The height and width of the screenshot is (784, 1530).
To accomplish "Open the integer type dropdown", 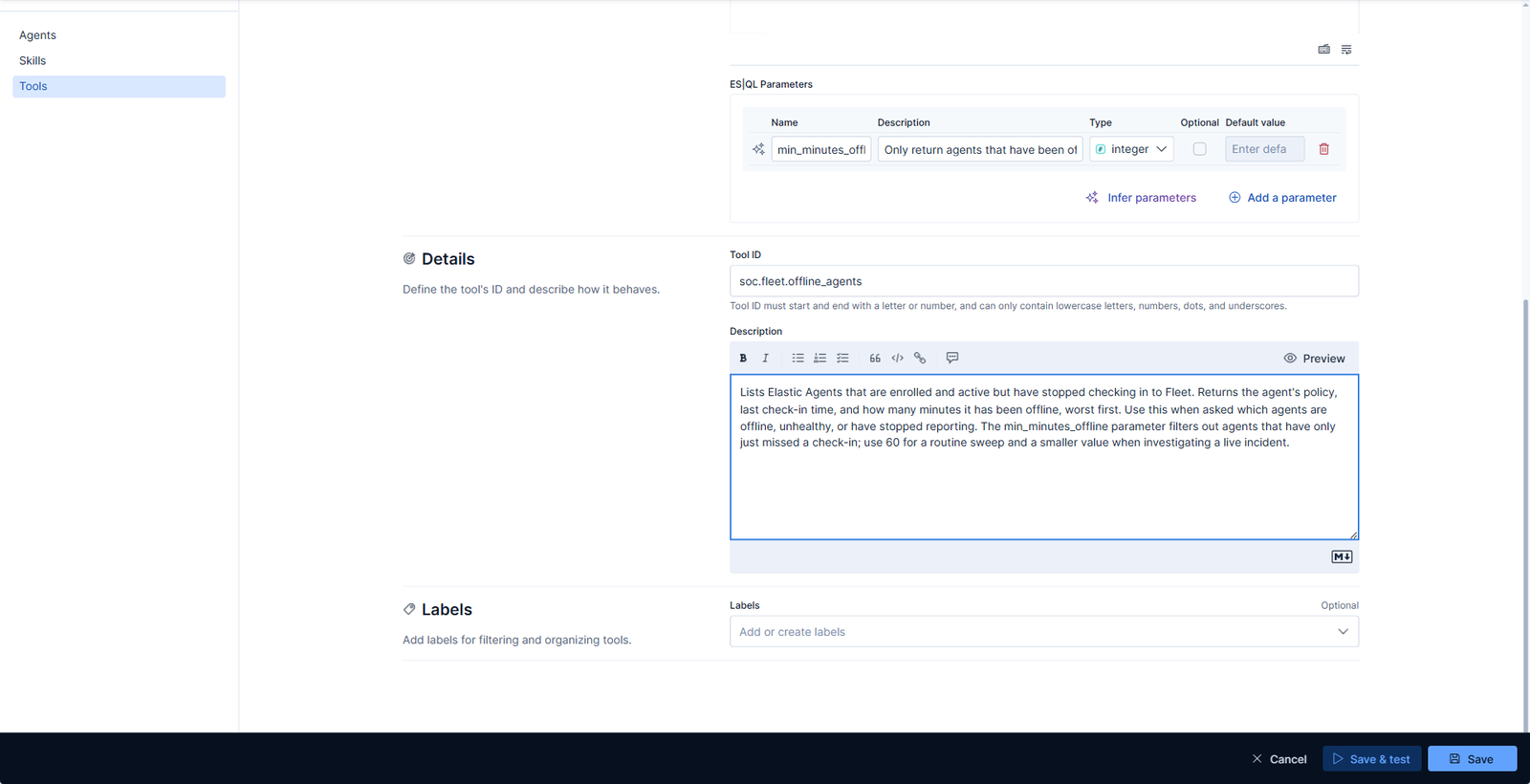I will 1132,149.
